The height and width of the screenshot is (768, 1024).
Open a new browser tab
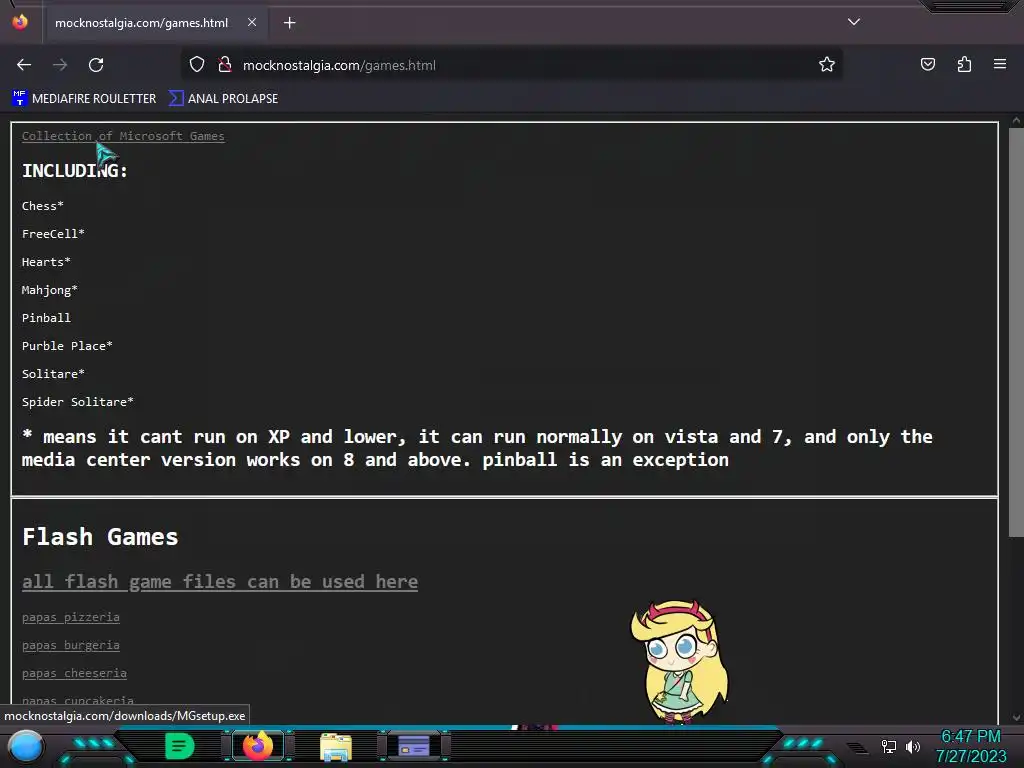[289, 23]
